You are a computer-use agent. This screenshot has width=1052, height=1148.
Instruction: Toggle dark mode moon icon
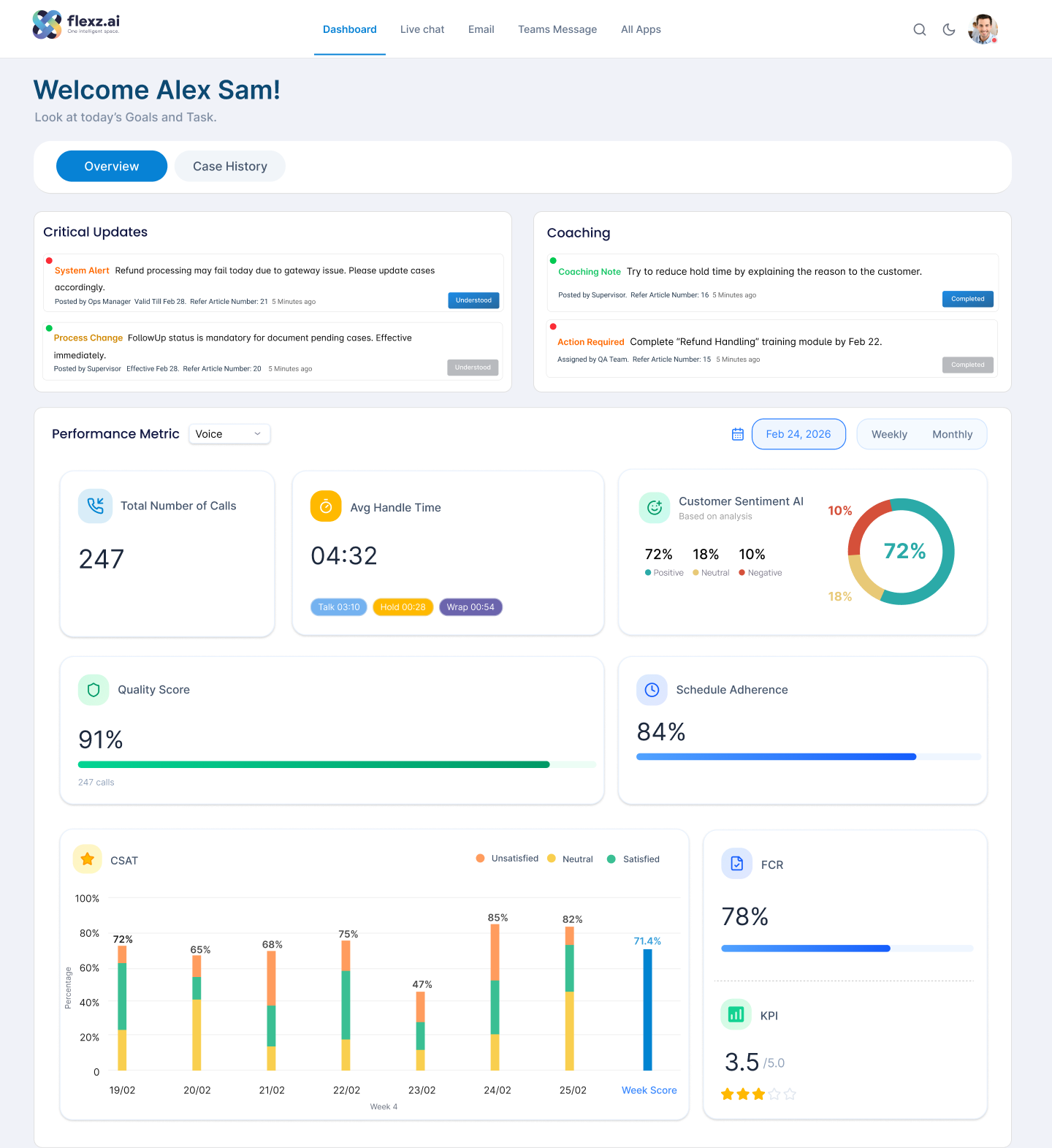tap(949, 29)
